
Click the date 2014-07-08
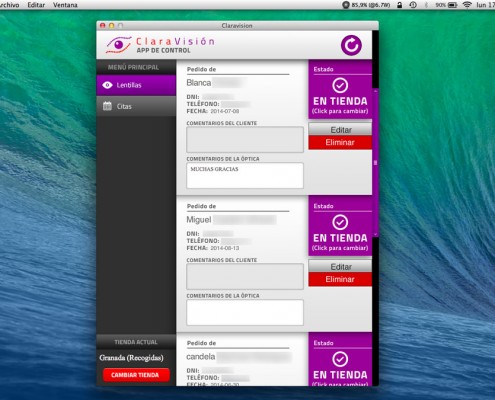tap(225, 111)
